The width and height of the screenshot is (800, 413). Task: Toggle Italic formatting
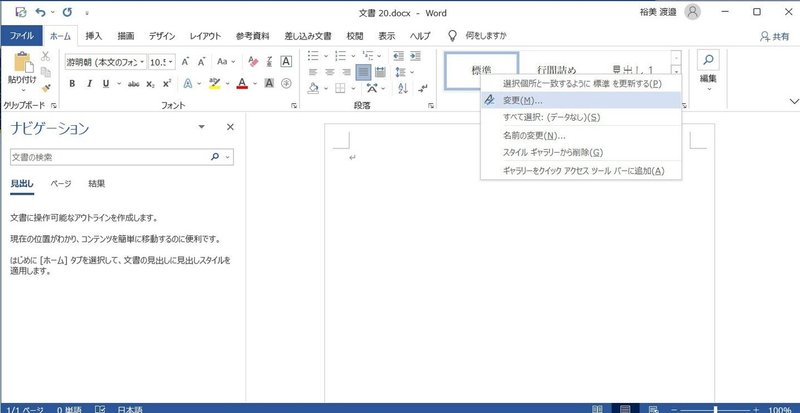pyautogui.click(x=89, y=84)
